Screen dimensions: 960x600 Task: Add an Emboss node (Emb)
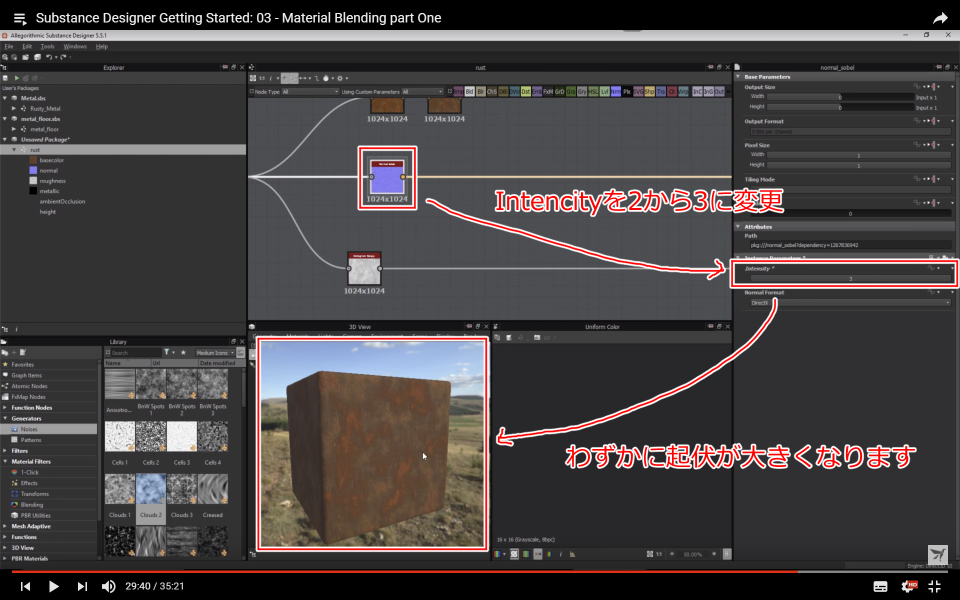coord(537,91)
